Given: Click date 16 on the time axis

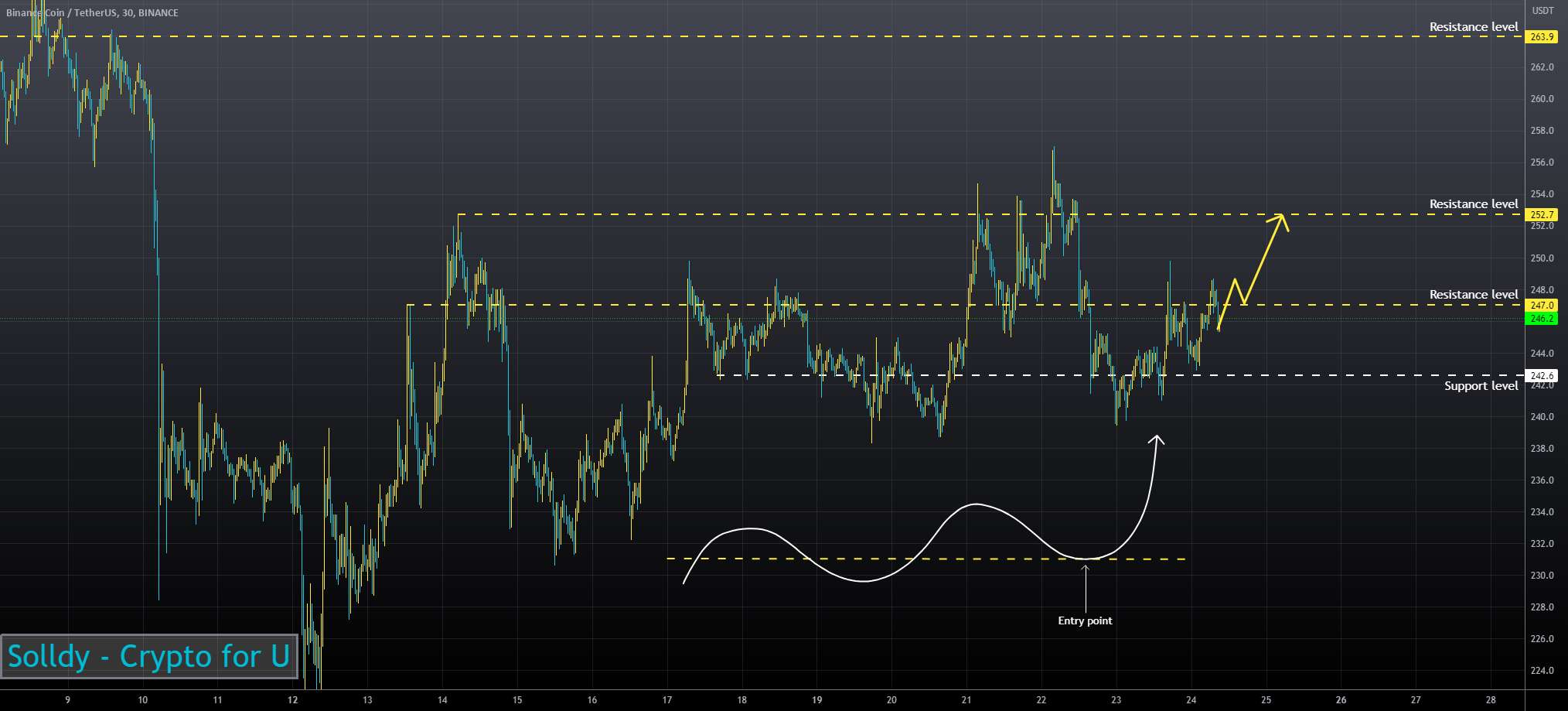Looking at the screenshot, I should (592, 700).
